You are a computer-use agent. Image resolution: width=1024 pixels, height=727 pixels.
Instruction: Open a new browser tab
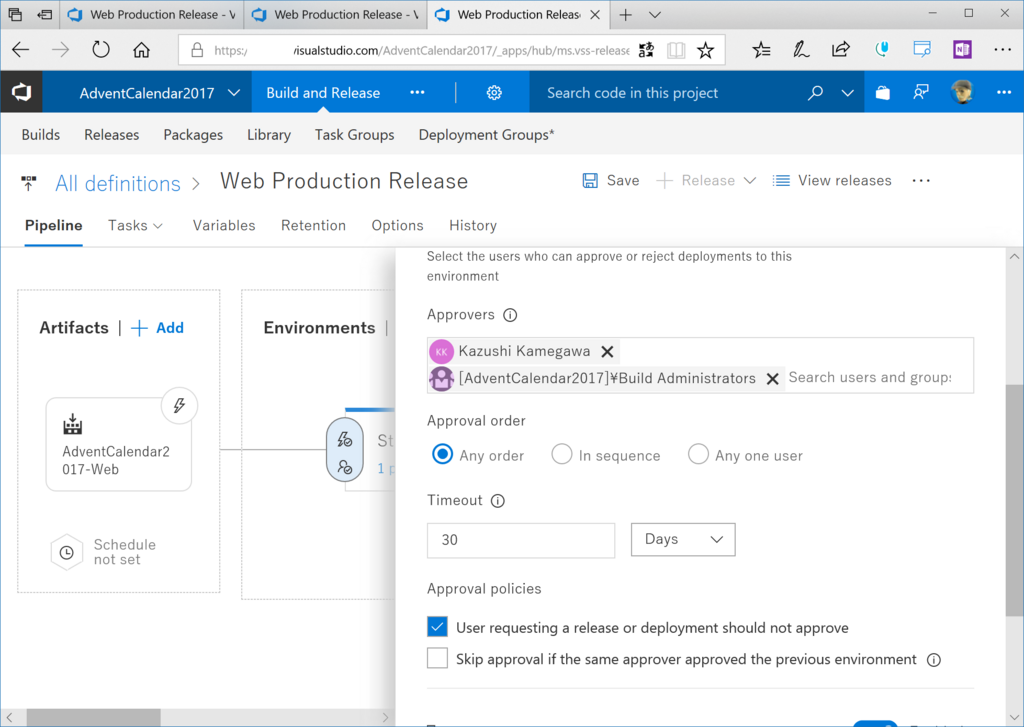[x=626, y=14]
